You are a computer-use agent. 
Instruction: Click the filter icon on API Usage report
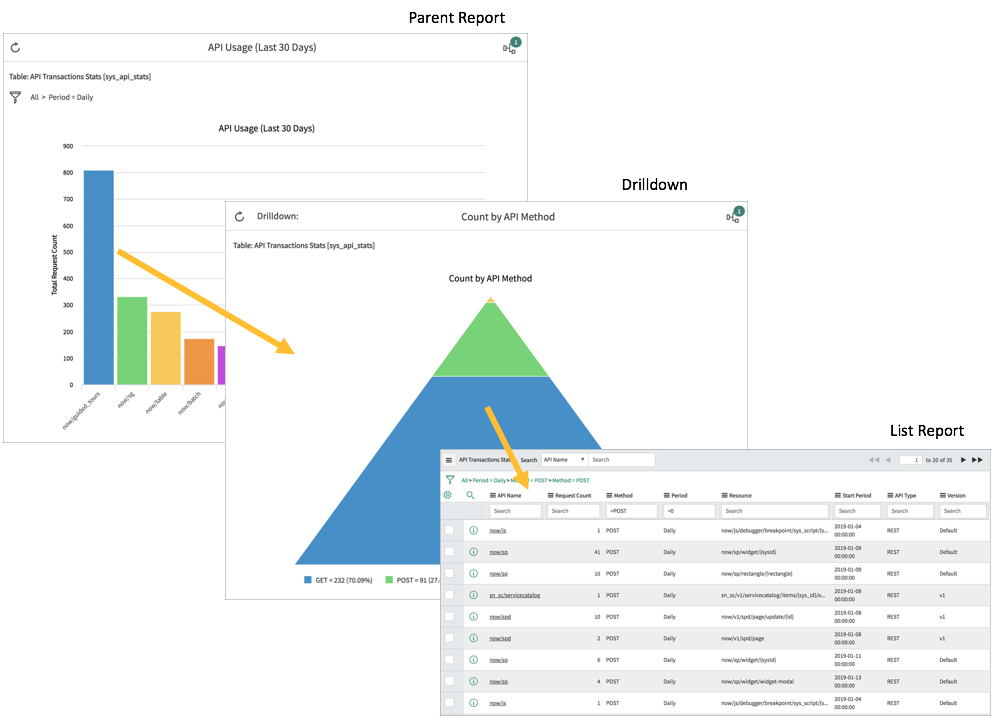pos(15,97)
